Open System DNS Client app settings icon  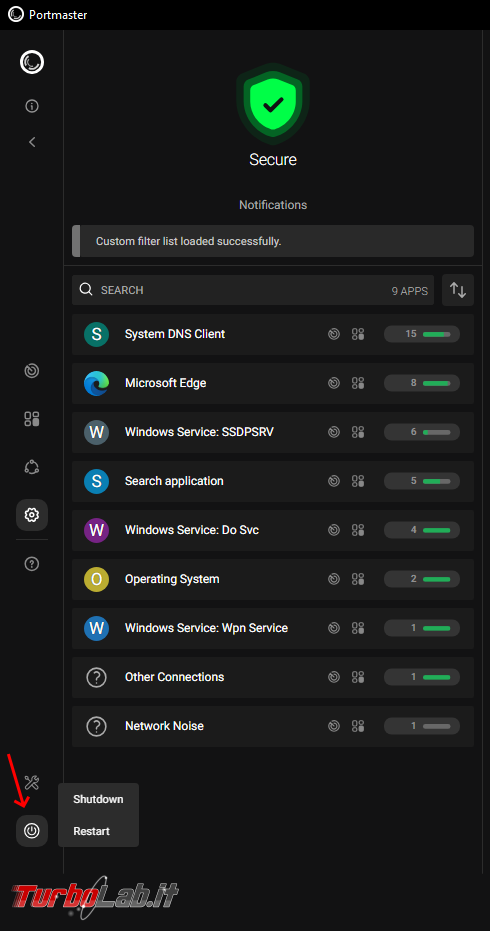(x=358, y=334)
